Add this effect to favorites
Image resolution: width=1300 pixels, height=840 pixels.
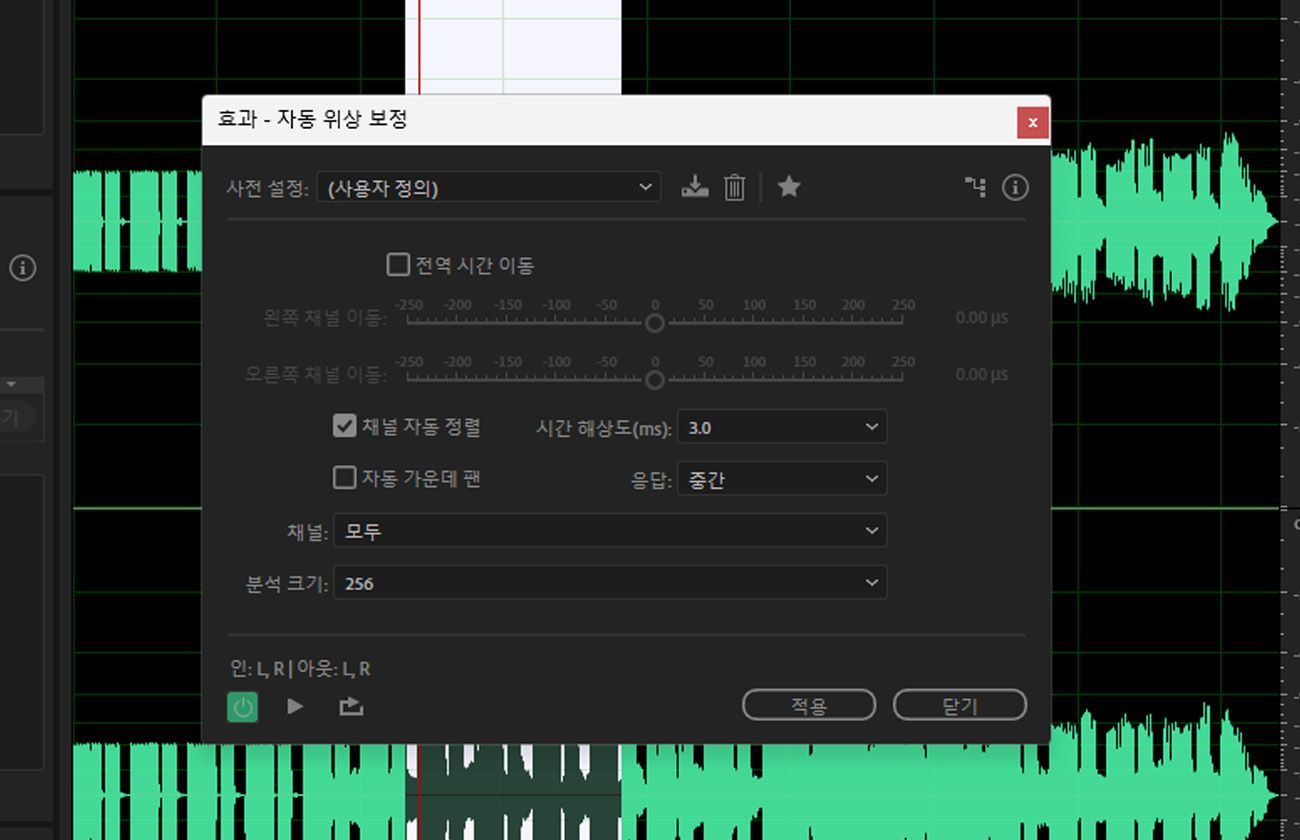[x=789, y=187]
